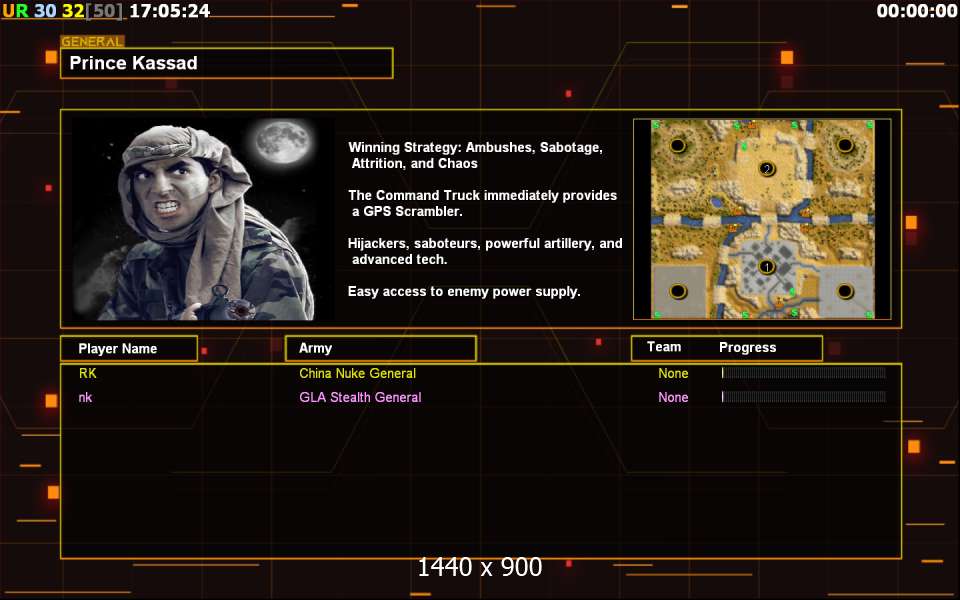Click the green supply marker at map's top-right corner

point(869,125)
